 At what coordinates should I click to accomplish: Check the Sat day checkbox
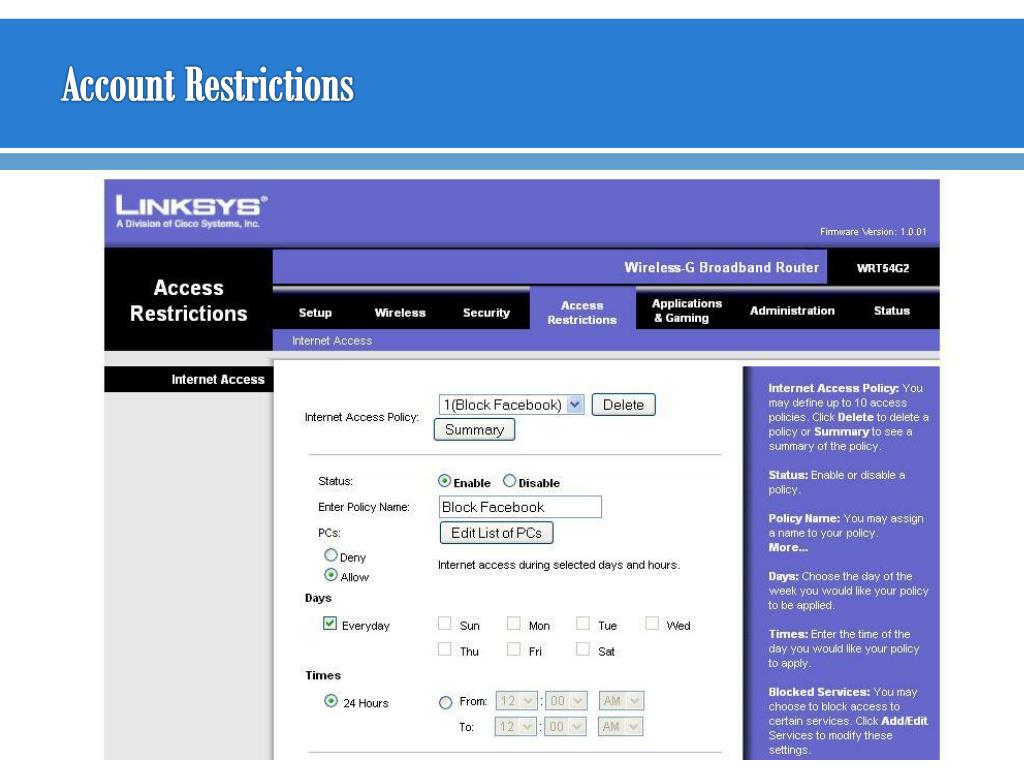coord(583,649)
